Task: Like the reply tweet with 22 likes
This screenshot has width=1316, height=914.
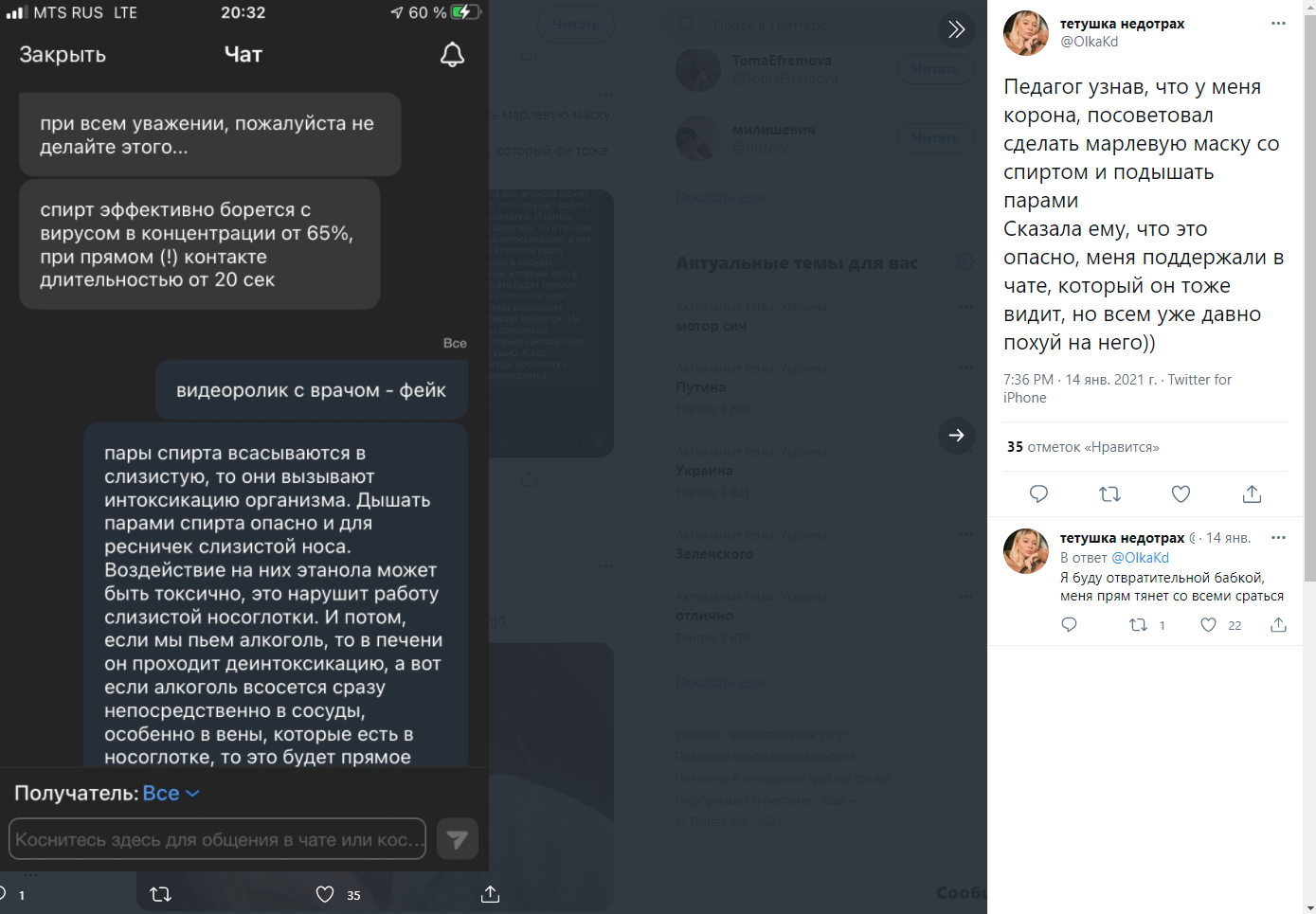Action: point(1220,625)
